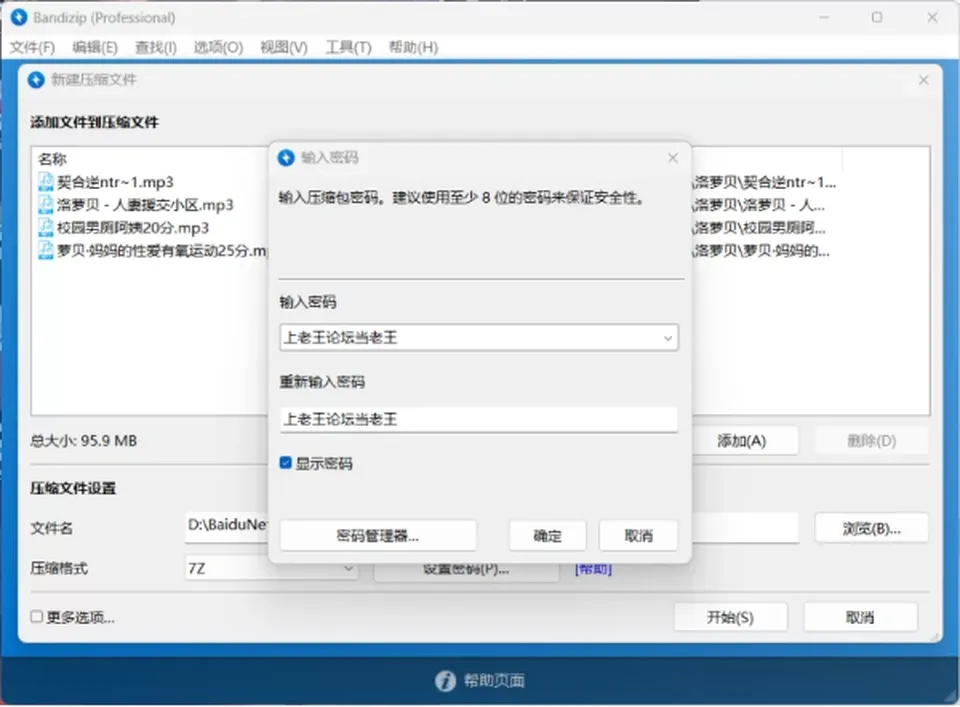
Task: Open the 选项(O) menu
Action: pos(219,47)
